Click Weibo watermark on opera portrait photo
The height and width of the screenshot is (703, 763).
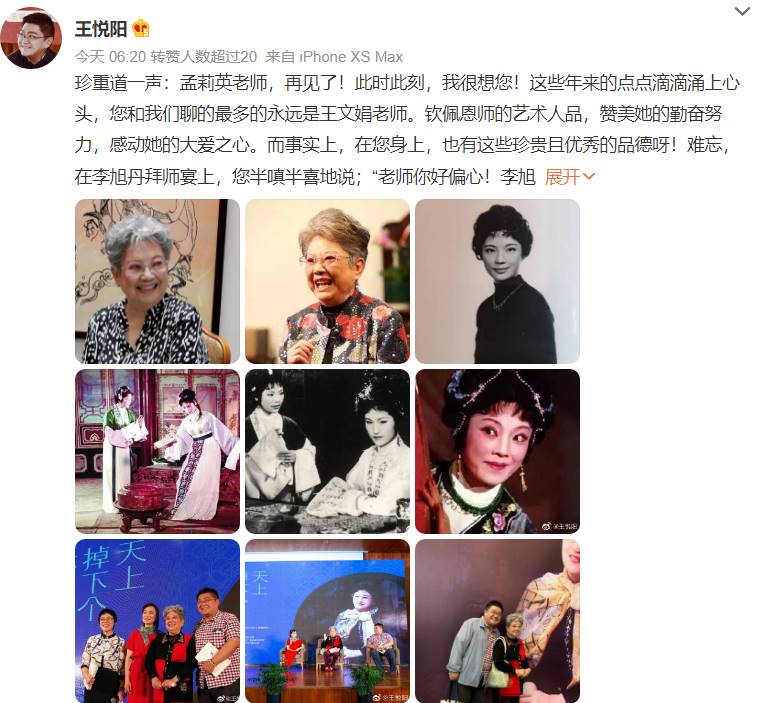(x=560, y=526)
